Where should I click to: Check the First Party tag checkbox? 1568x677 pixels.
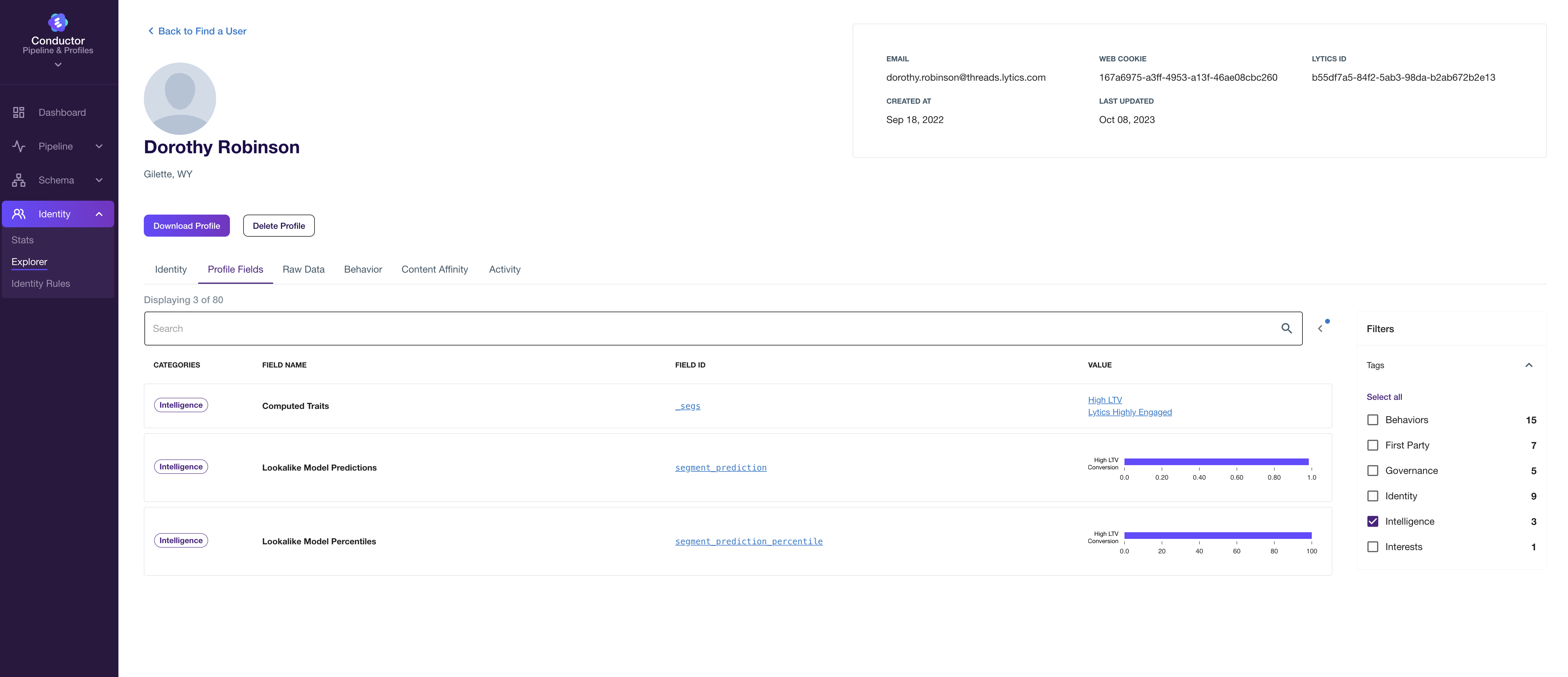tap(1373, 445)
